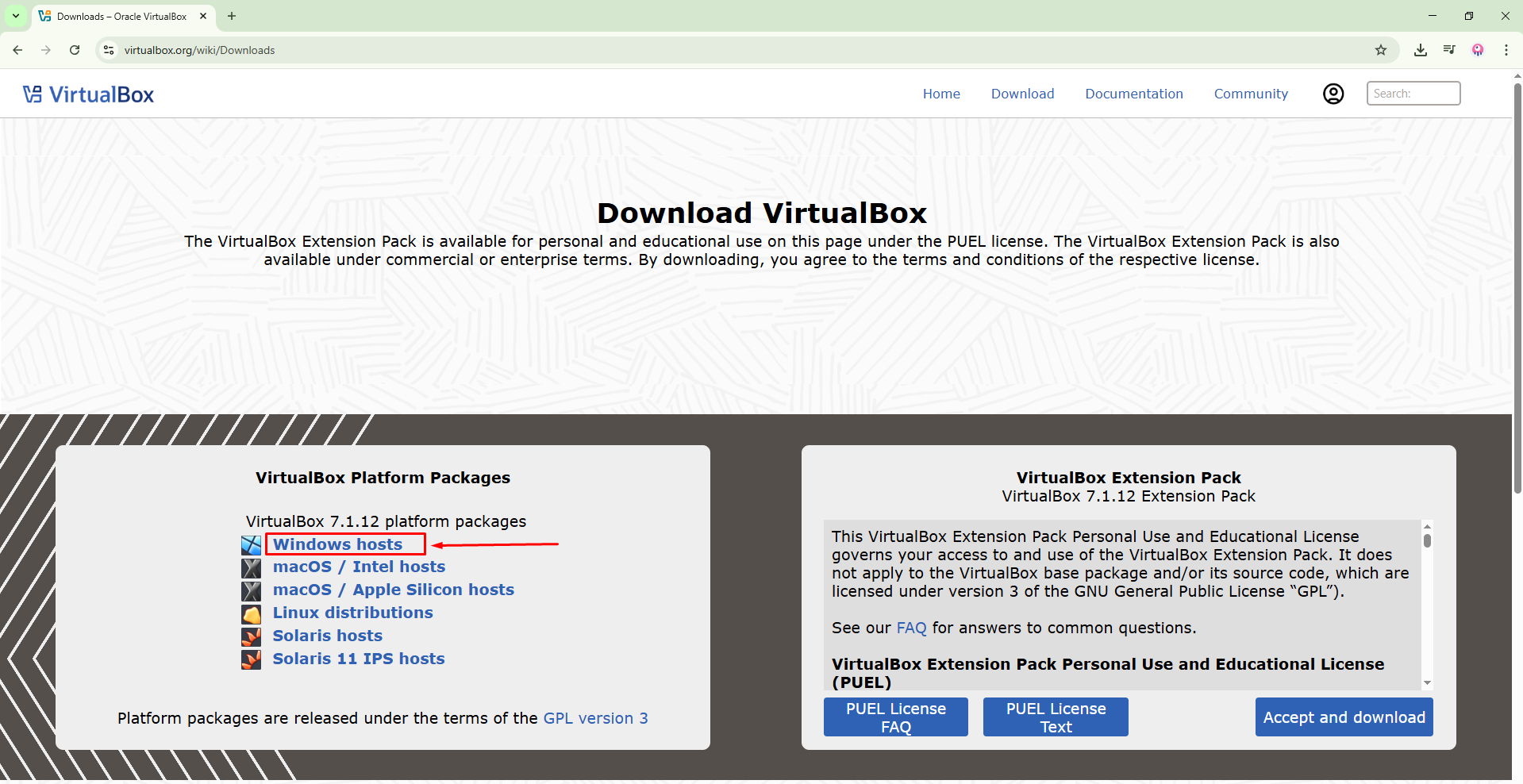This screenshot has height=784, width=1523.
Task: Reload the page with the refresh icon
Action: point(75,50)
